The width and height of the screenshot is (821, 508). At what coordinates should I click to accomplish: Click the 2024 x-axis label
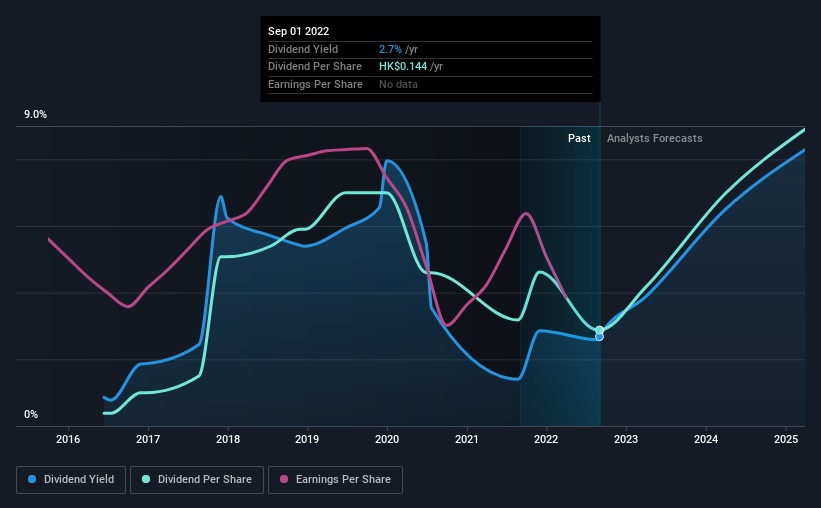pyautogui.click(x=706, y=439)
